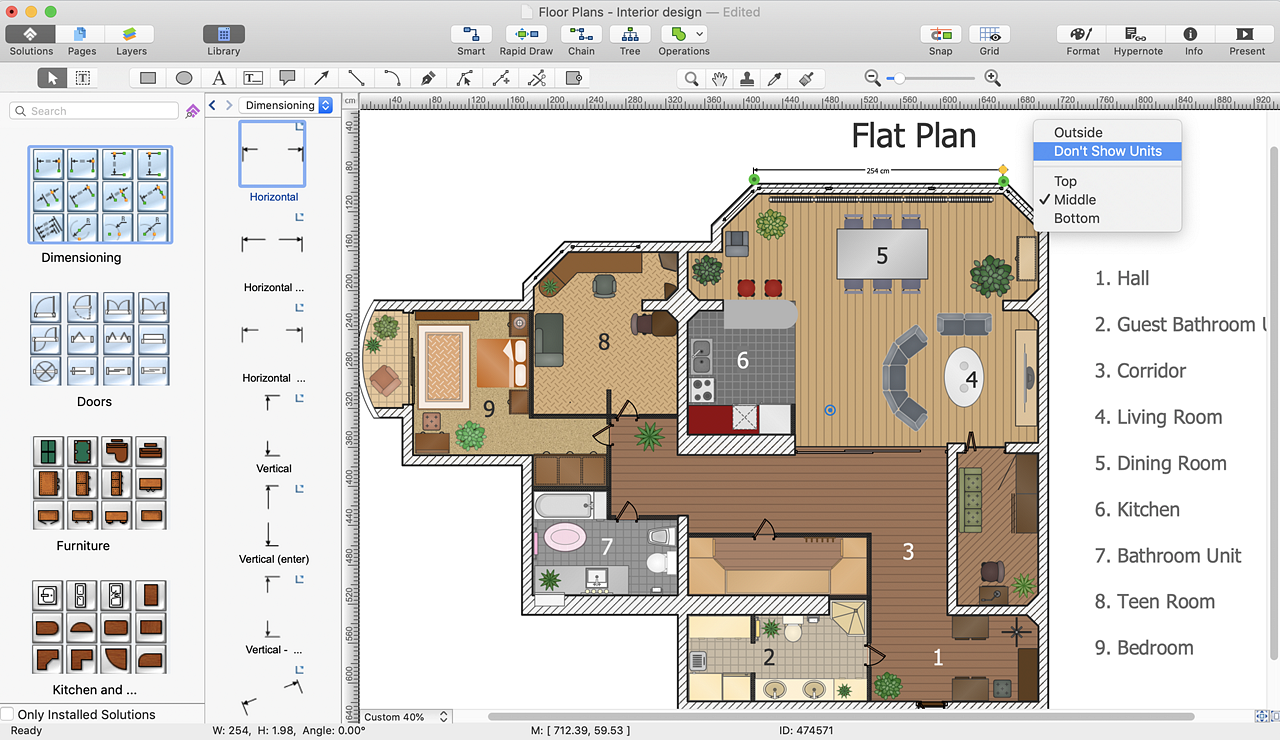Image resolution: width=1280 pixels, height=740 pixels.
Task: Open the Kitchen and dining thumbnail
Action: [x=100, y=627]
